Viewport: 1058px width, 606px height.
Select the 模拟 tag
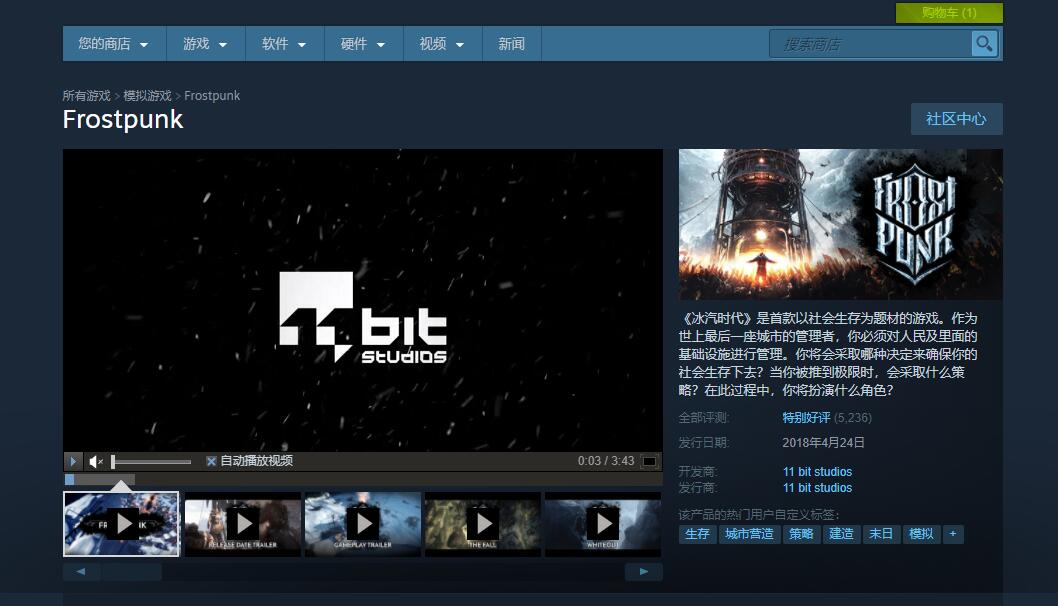tap(921, 534)
